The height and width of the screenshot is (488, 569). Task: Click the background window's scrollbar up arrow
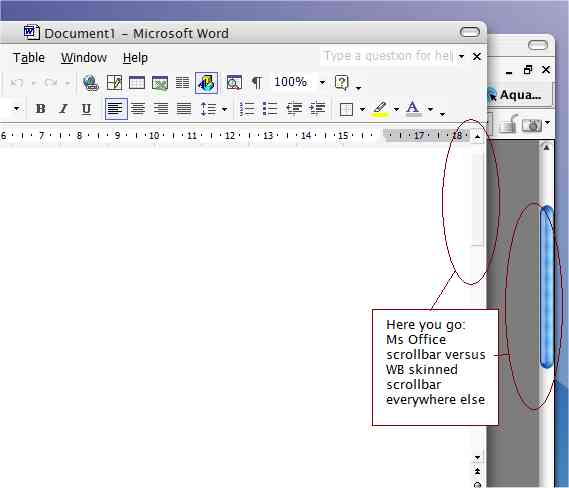547,147
